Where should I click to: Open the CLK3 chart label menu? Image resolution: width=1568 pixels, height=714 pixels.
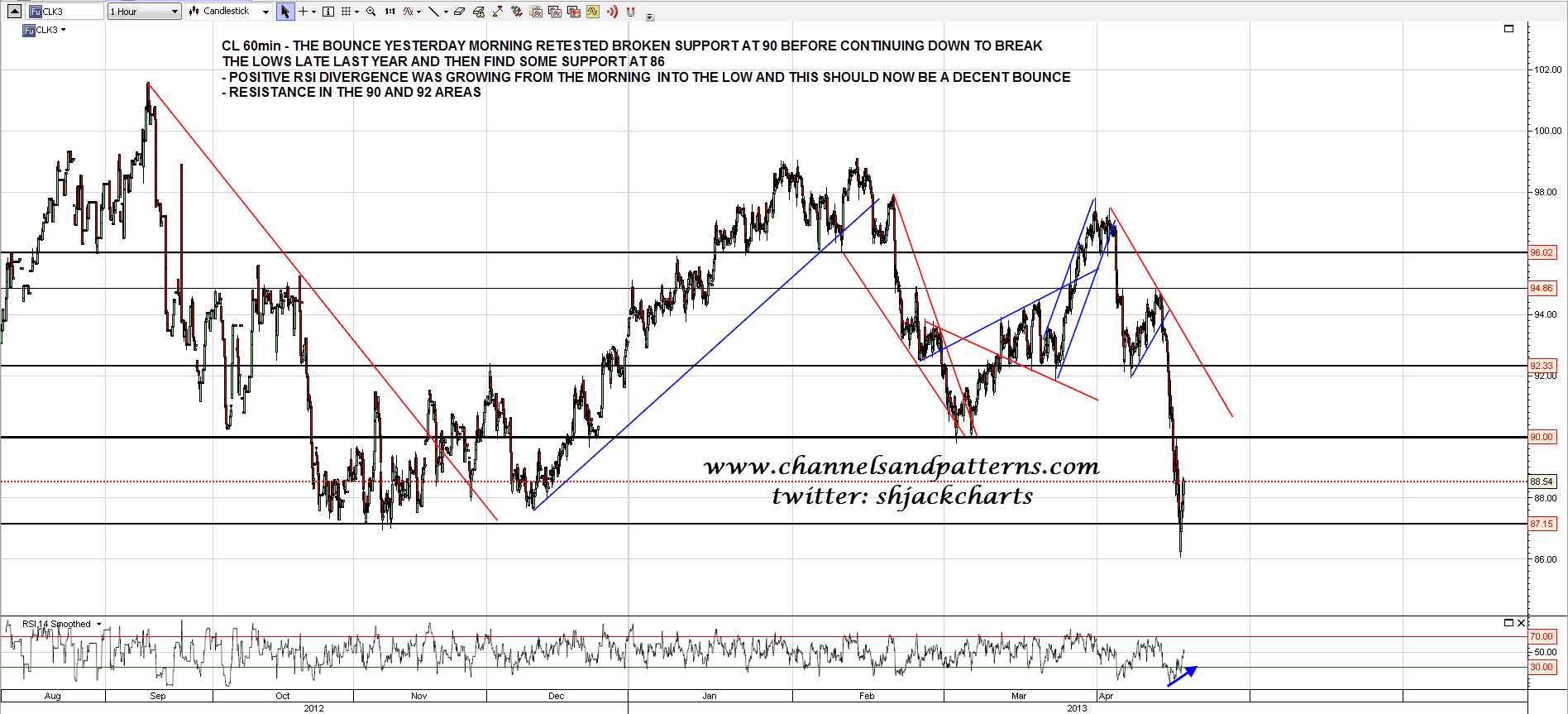tap(63, 30)
